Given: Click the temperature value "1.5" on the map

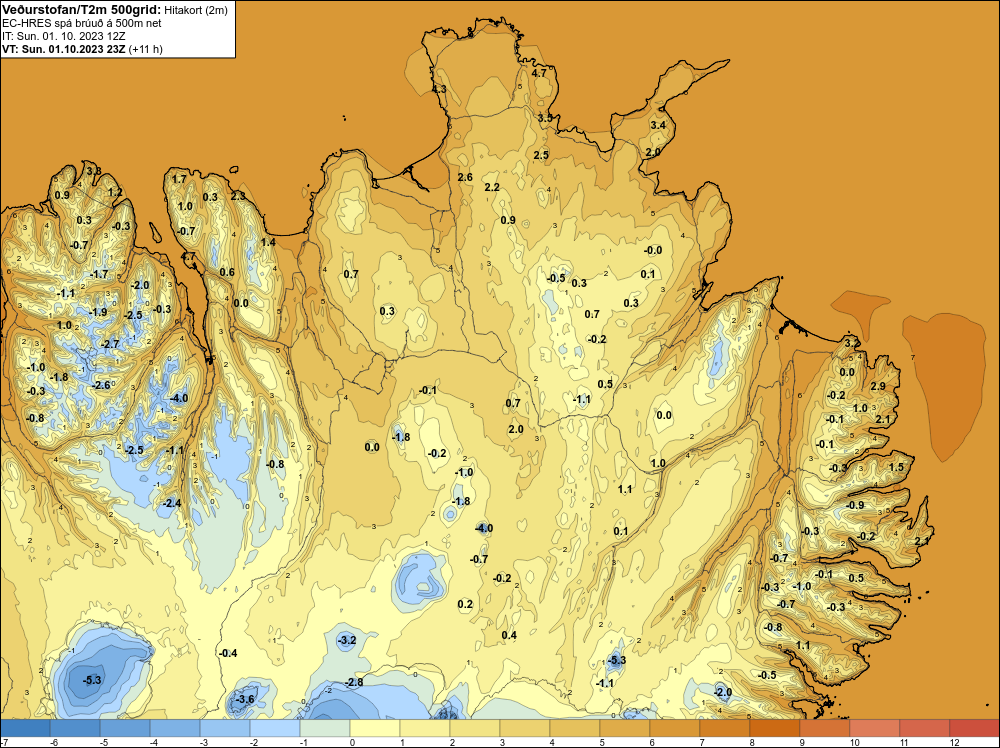Looking at the screenshot, I should [x=896, y=467].
